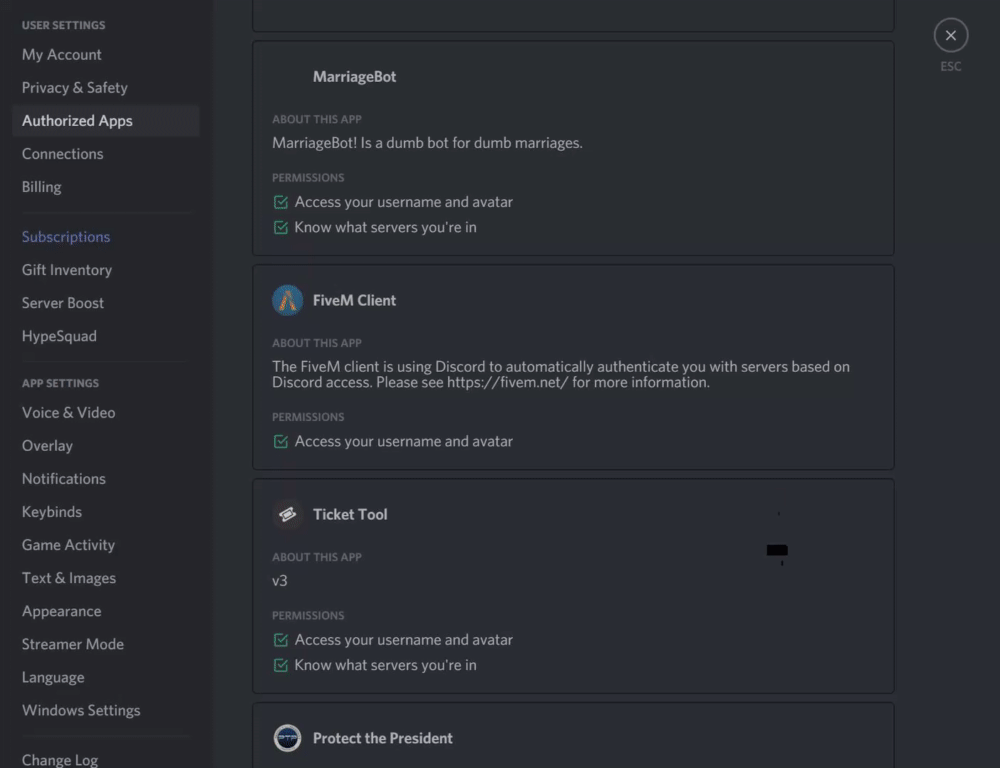Click MarriageBot know servers permission checkmark

click(281, 228)
